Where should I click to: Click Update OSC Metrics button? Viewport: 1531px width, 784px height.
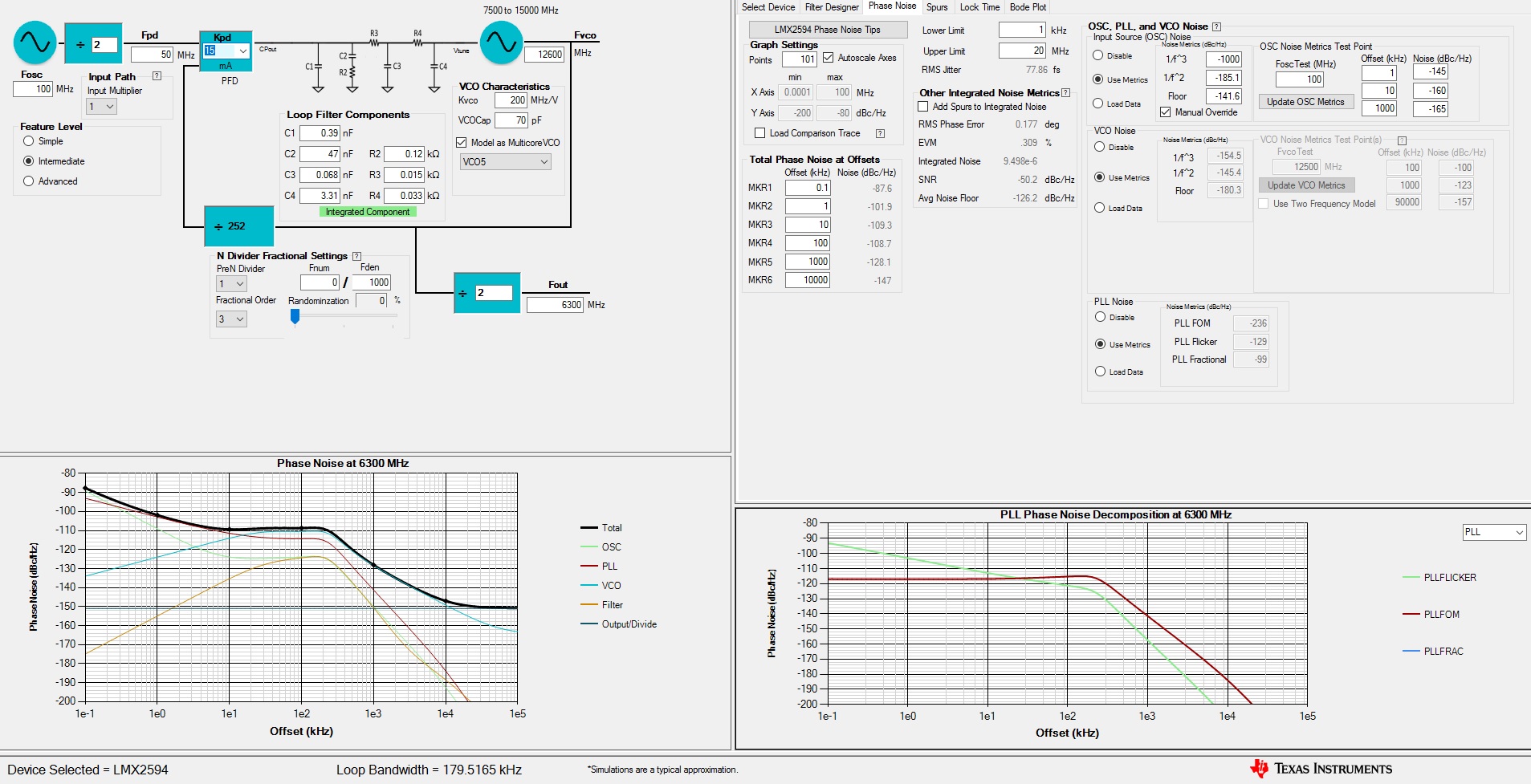pos(1305,102)
